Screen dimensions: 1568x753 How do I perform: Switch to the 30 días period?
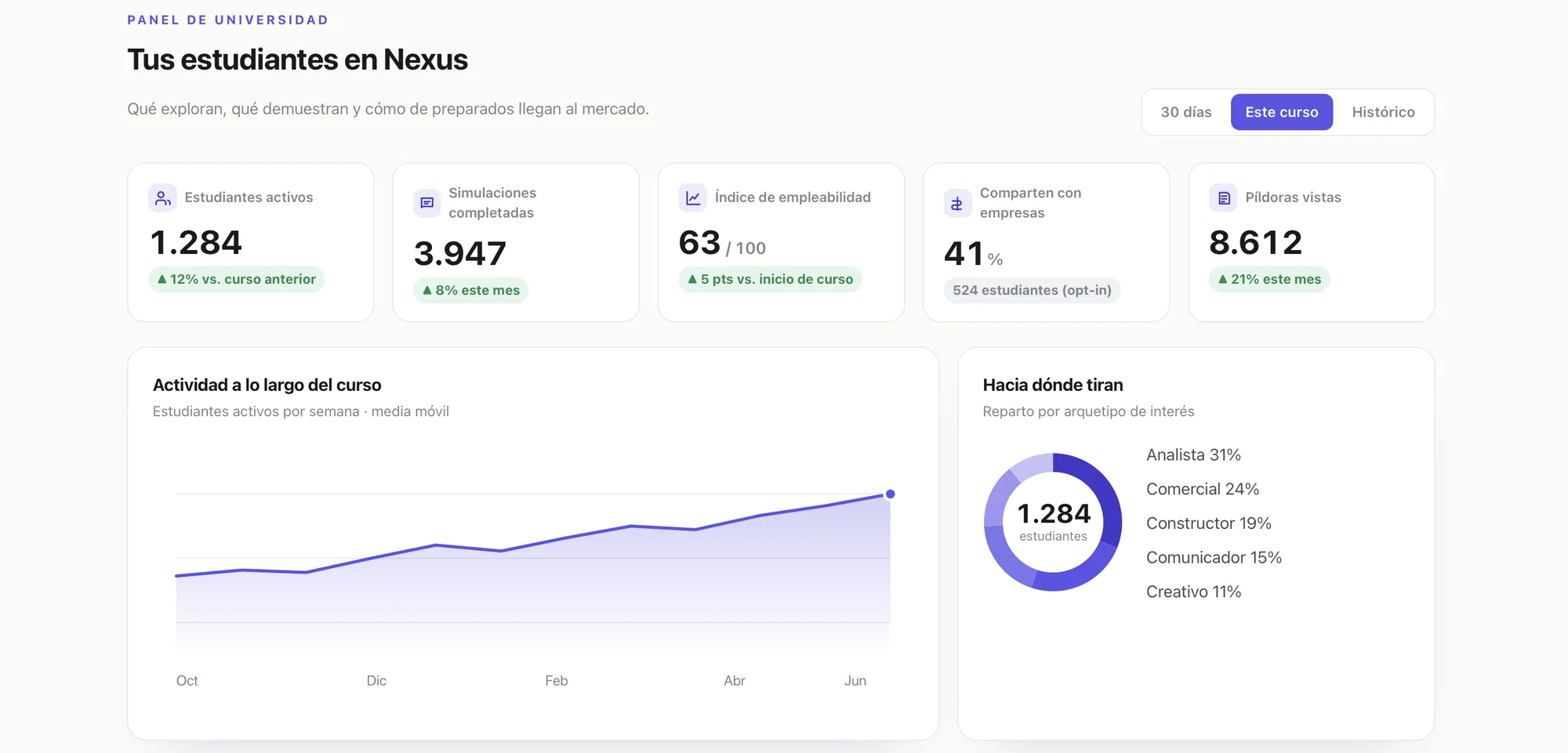[x=1185, y=112]
